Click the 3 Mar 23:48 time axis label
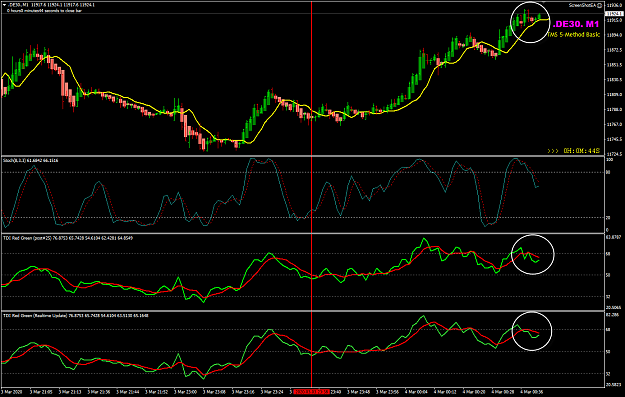625x397 pixels. click(x=359, y=392)
